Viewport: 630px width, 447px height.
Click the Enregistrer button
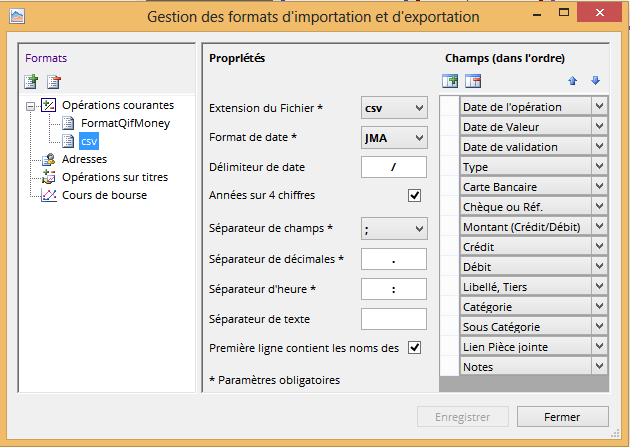tap(464, 416)
